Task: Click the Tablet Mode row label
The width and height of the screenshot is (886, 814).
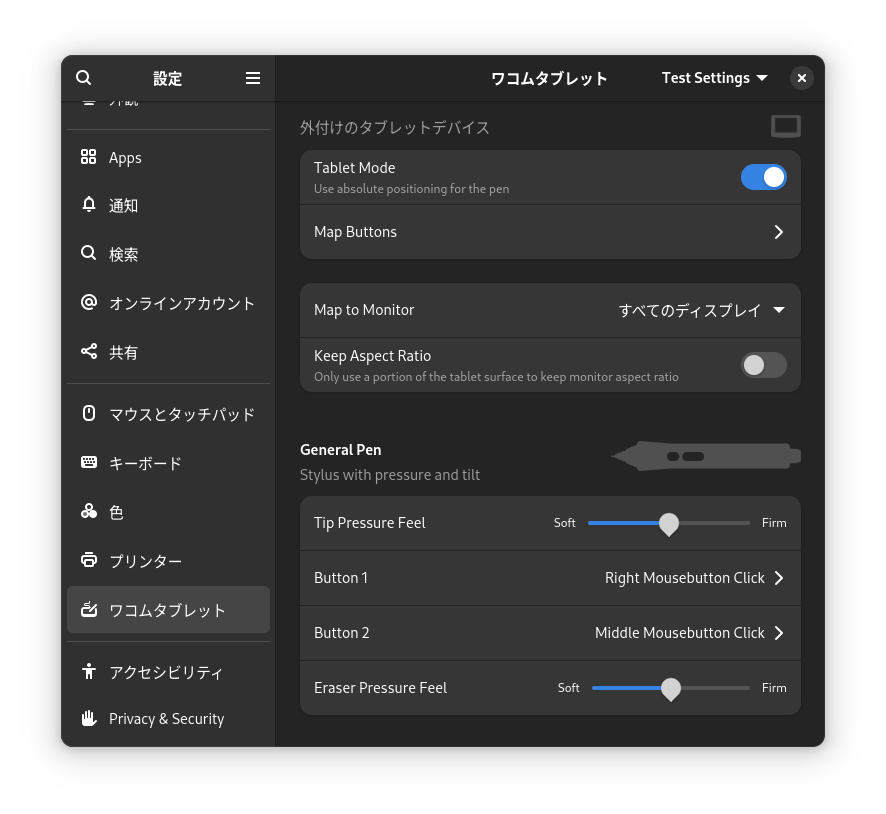Action: coord(354,168)
